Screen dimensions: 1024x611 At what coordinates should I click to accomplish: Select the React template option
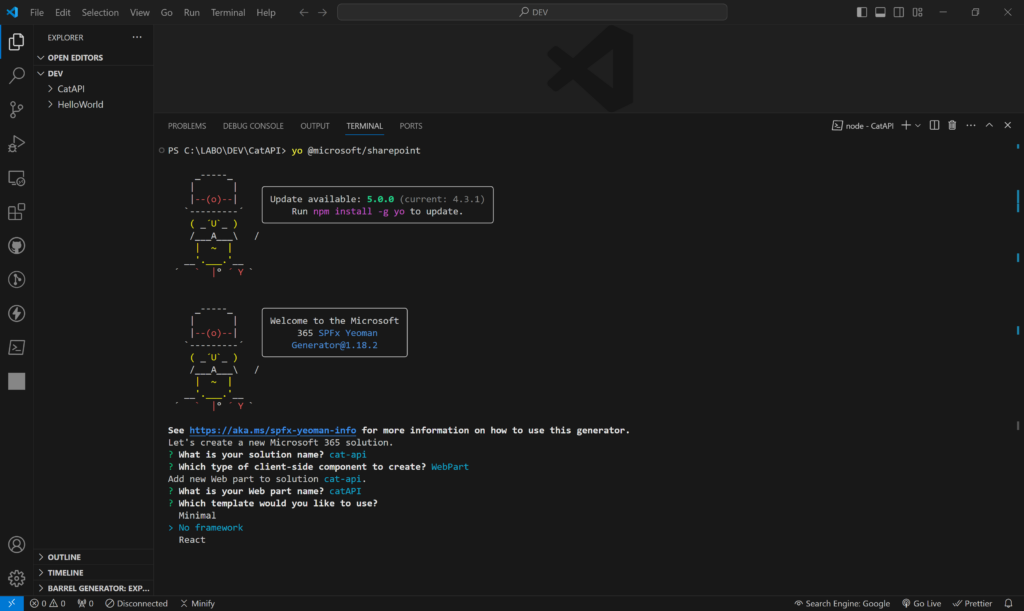(192, 540)
